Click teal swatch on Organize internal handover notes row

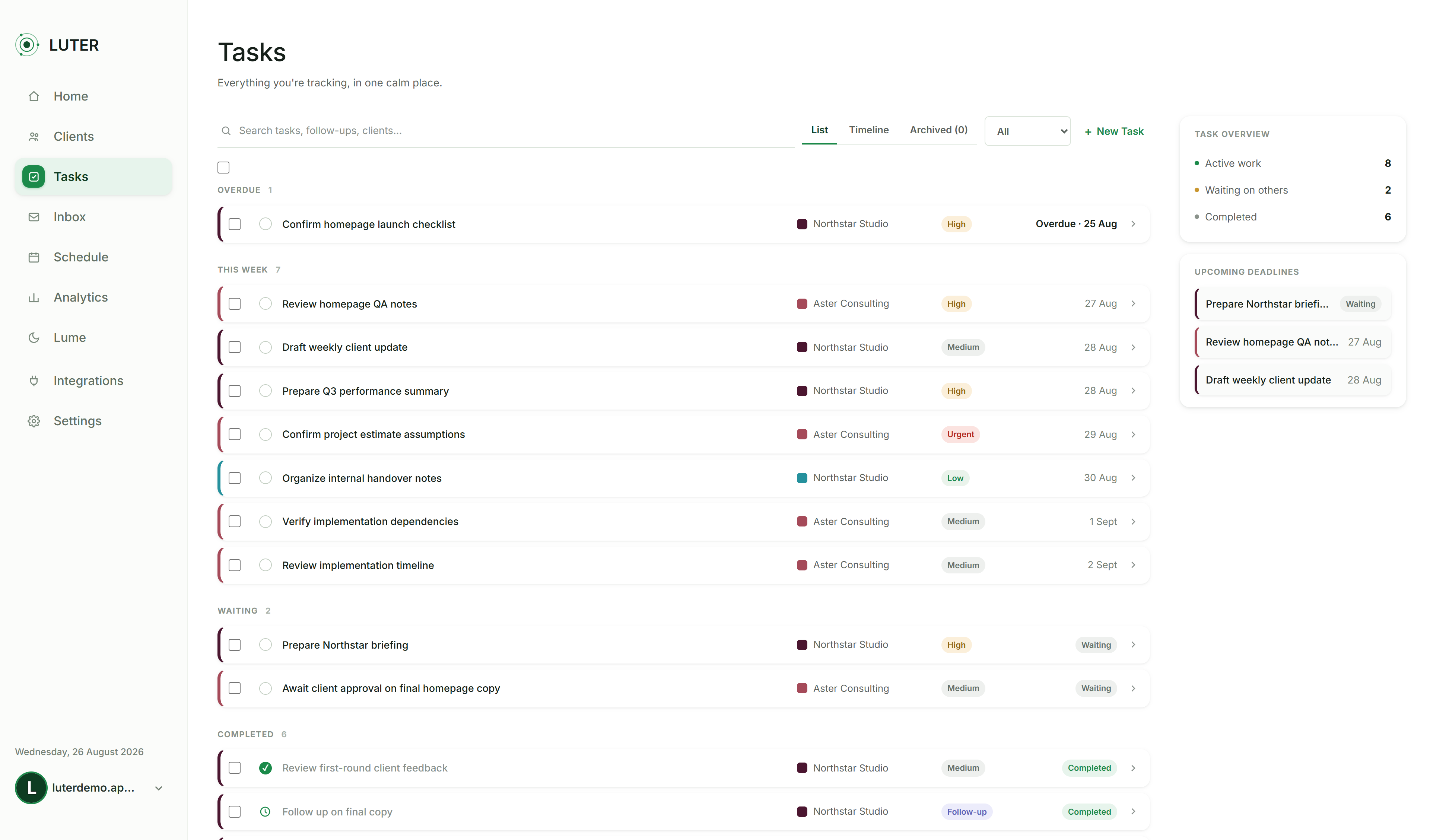tap(801, 478)
